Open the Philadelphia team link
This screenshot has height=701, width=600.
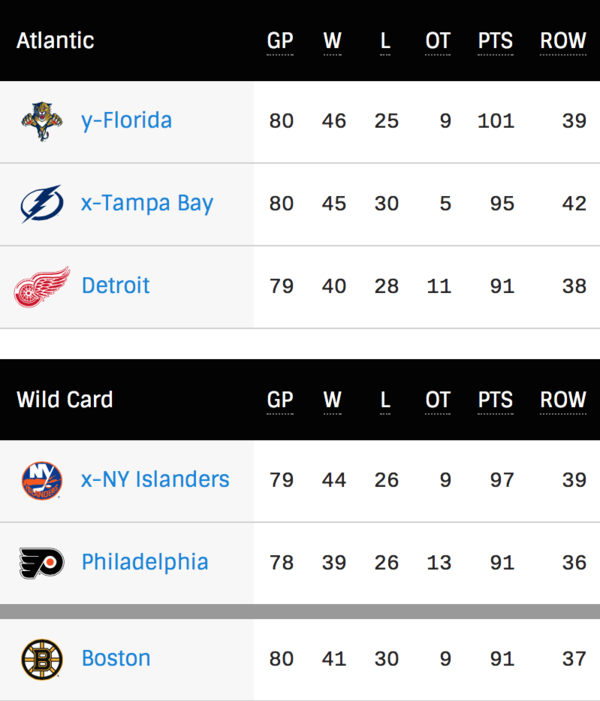[x=145, y=562]
